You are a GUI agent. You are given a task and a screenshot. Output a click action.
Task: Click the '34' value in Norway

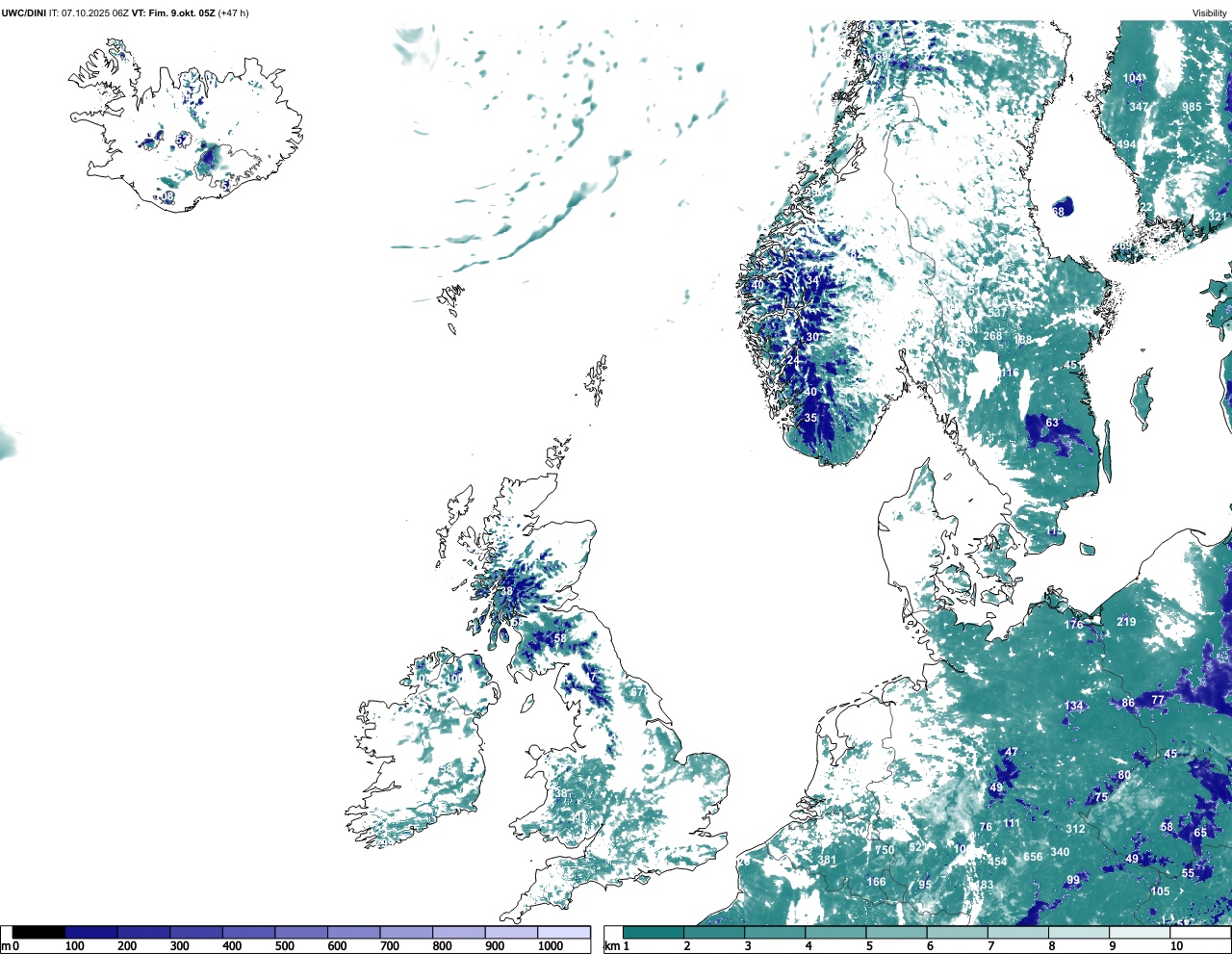(812, 281)
